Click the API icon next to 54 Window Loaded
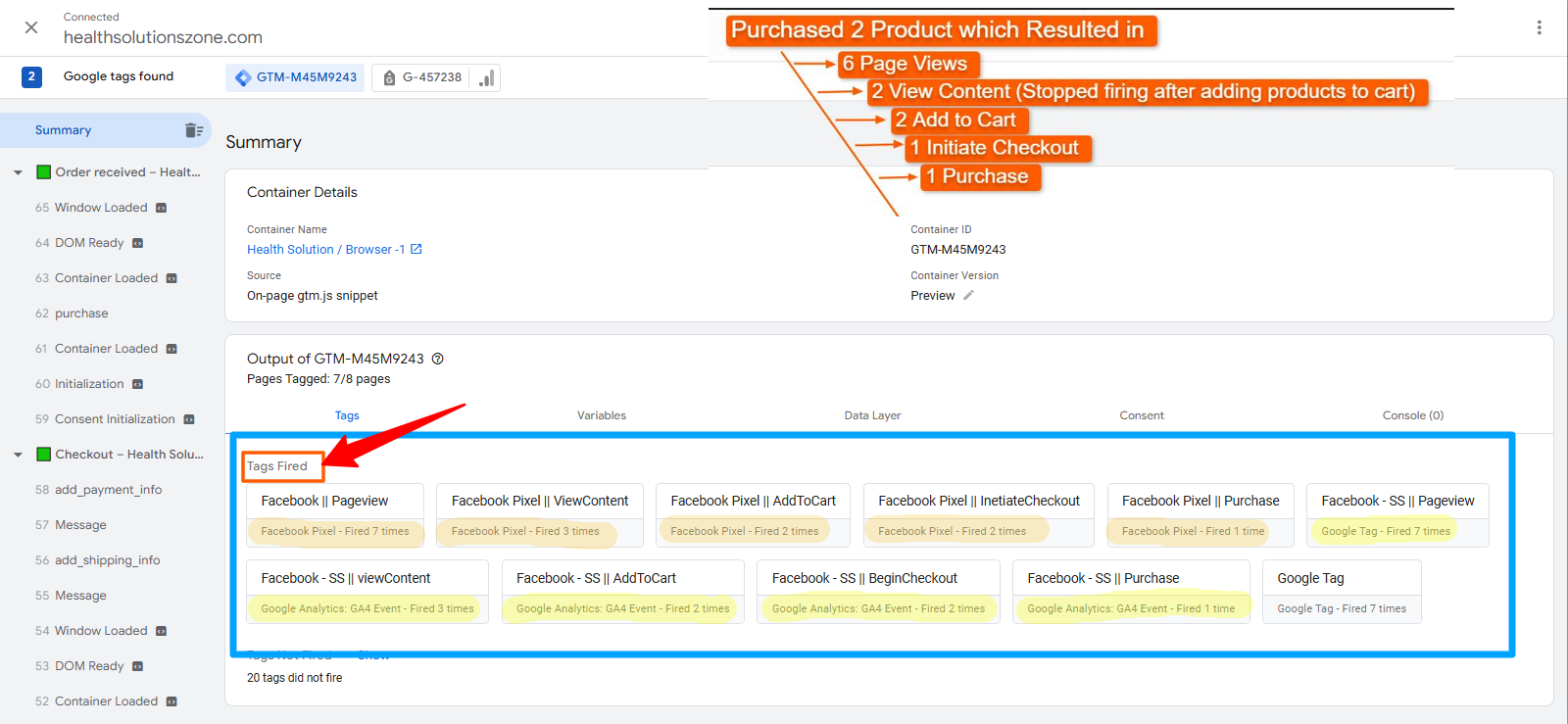Viewport: 1568px width, 724px height. click(162, 631)
